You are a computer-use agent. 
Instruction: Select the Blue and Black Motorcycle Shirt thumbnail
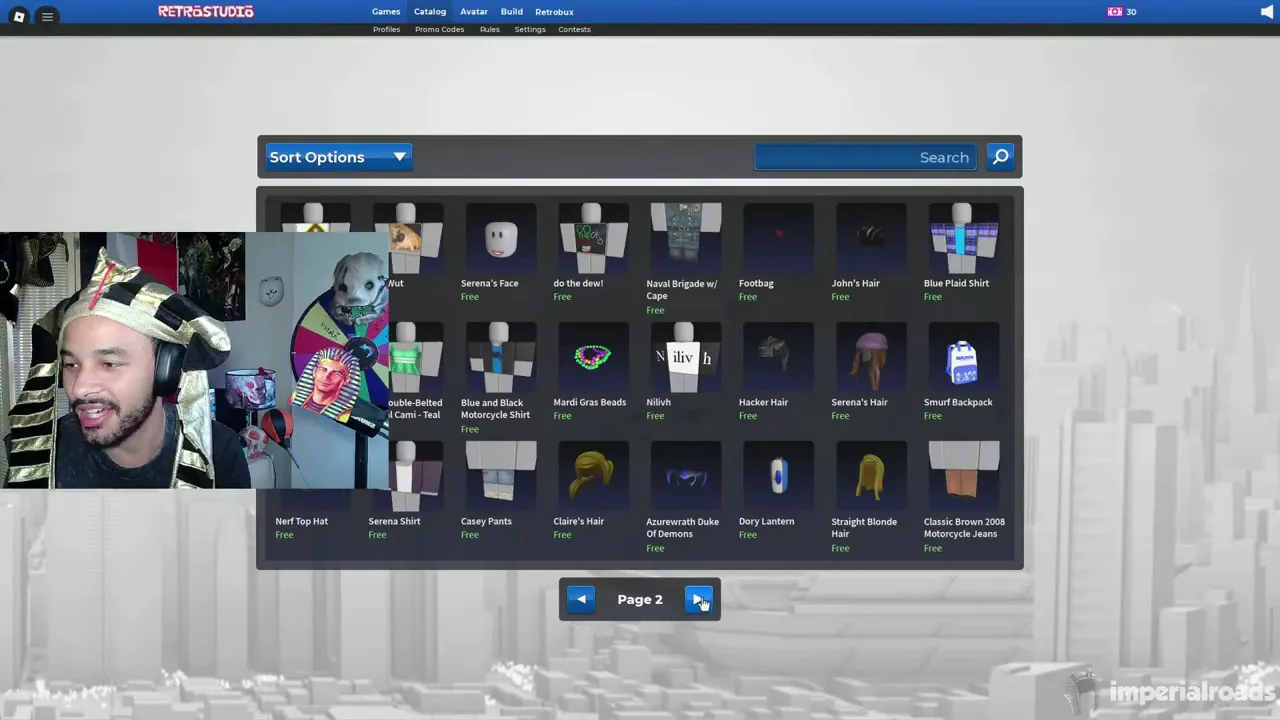tap(500, 357)
